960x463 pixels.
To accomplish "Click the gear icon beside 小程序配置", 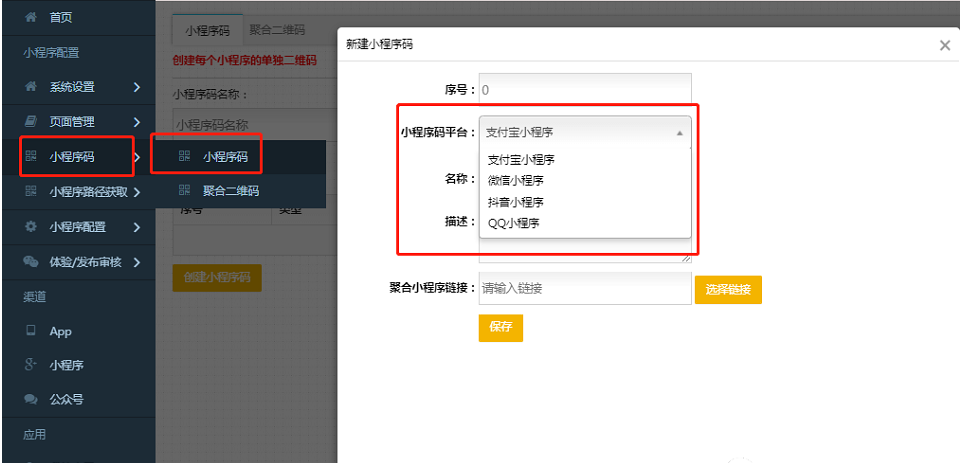I will 30,227.
